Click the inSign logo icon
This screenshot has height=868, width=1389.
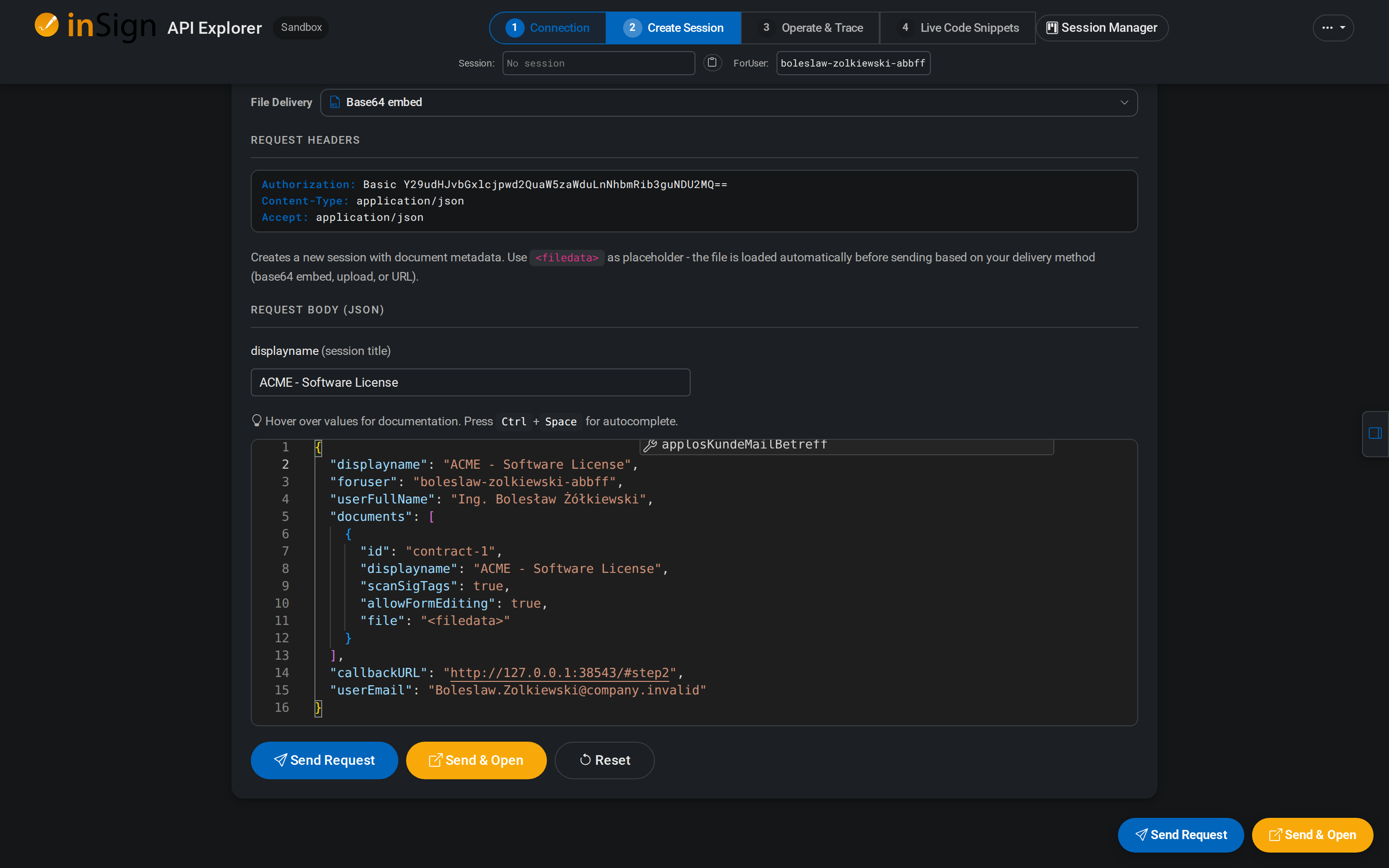(x=46, y=25)
